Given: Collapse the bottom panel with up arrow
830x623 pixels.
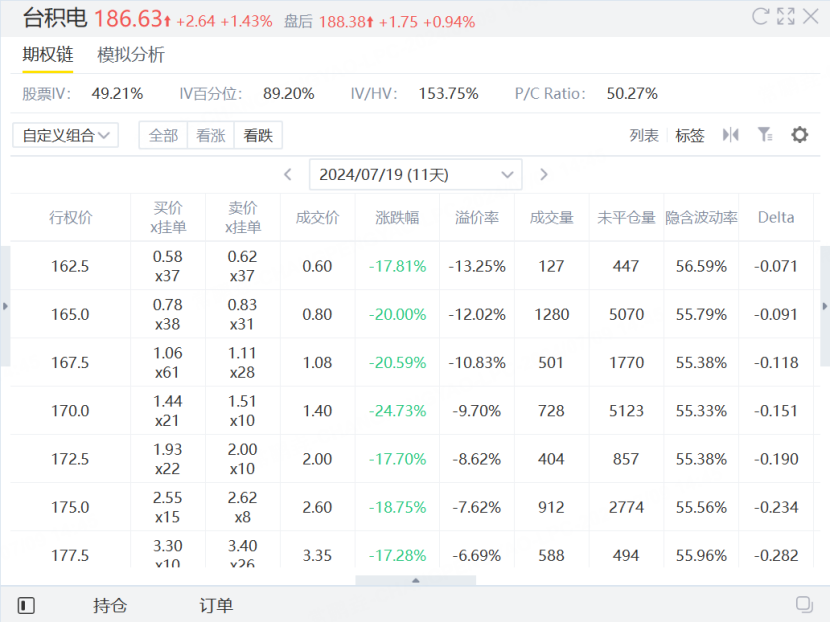Looking at the screenshot, I should click(416, 581).
